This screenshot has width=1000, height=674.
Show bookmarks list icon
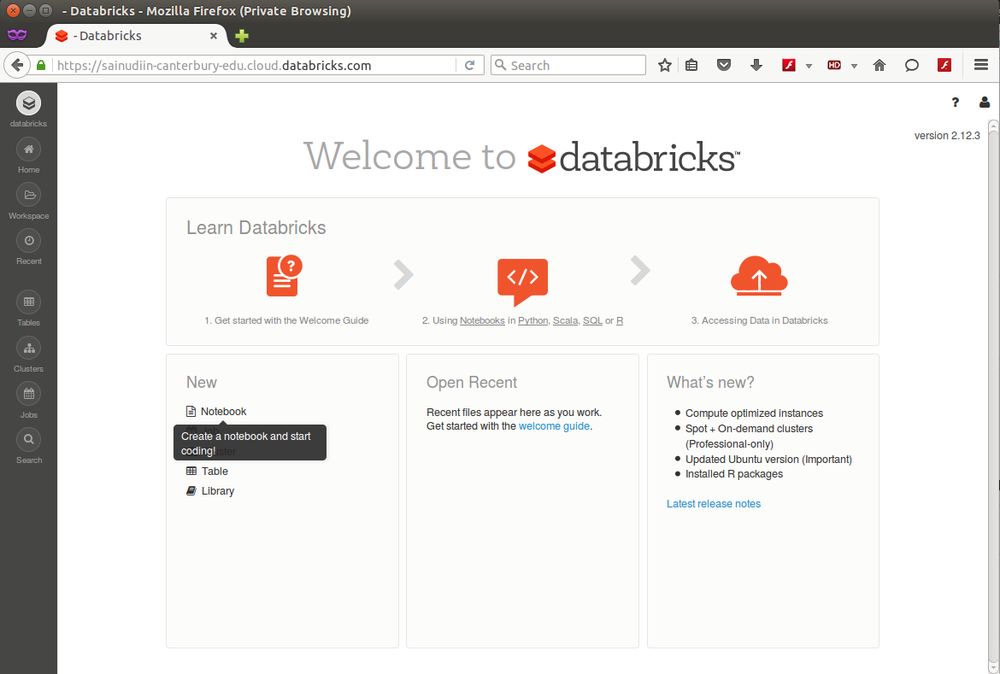point(692,65)
